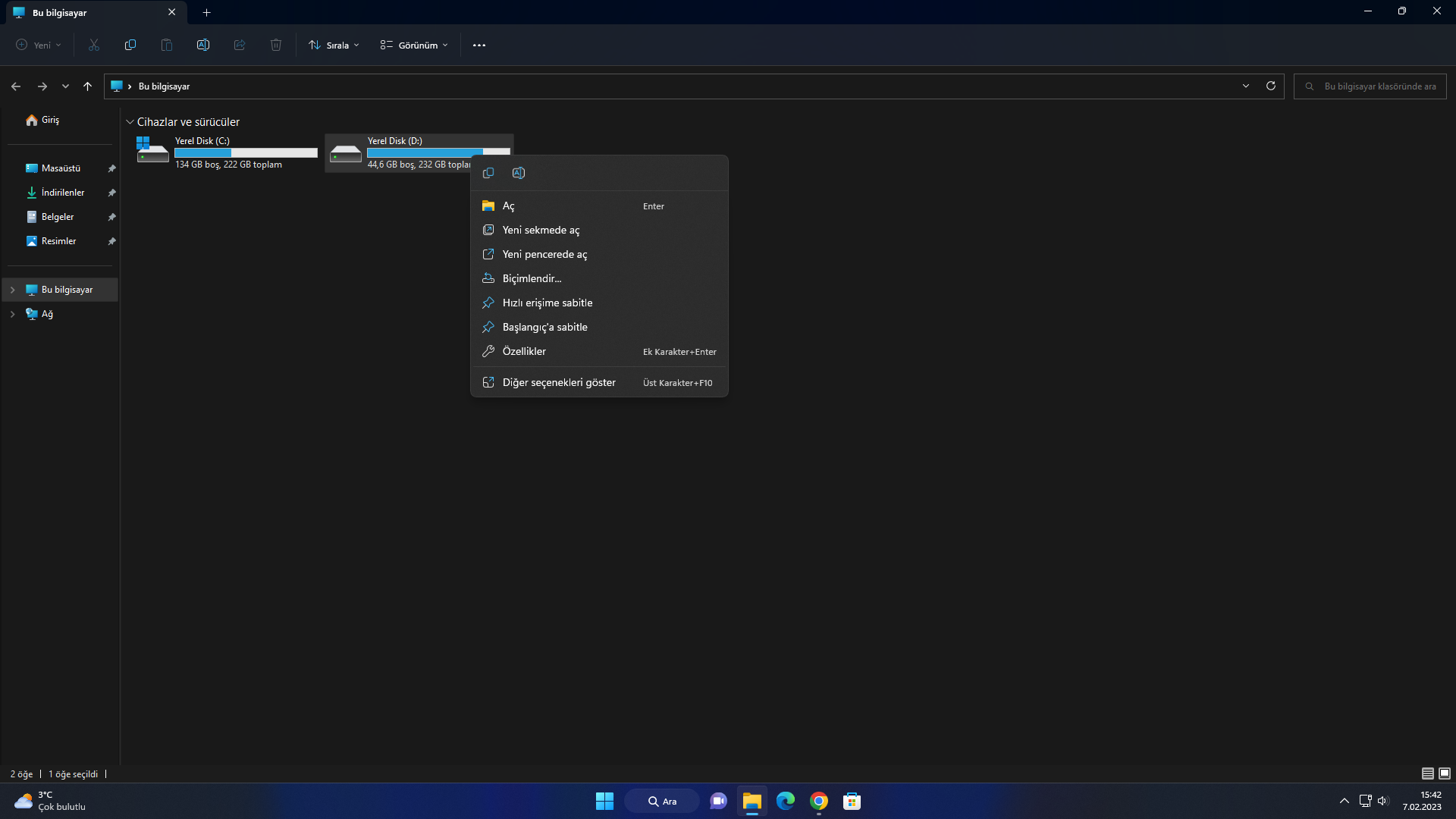Open the Chat app on taskbar

(x=719, y=801)
